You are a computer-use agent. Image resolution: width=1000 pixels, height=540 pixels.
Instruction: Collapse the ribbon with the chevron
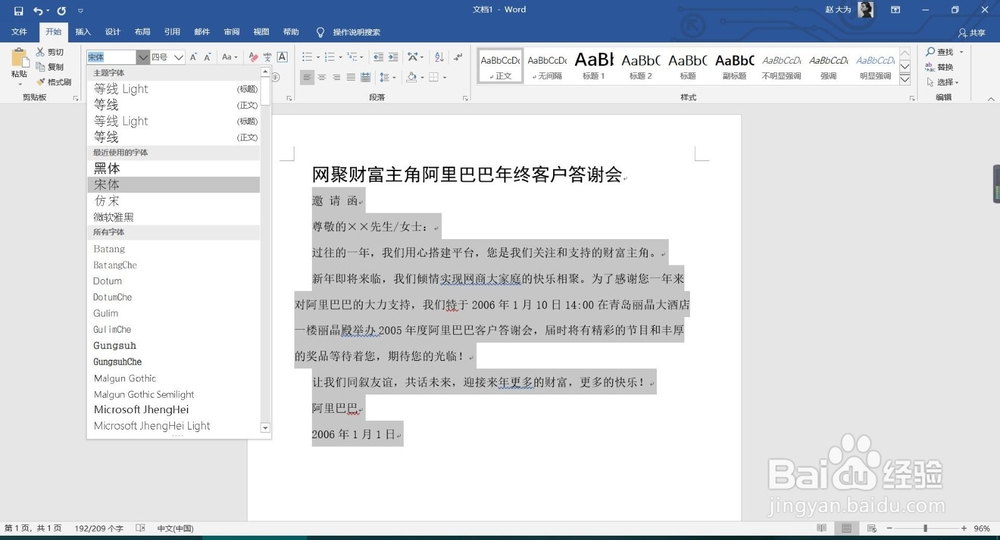point(990,98)
